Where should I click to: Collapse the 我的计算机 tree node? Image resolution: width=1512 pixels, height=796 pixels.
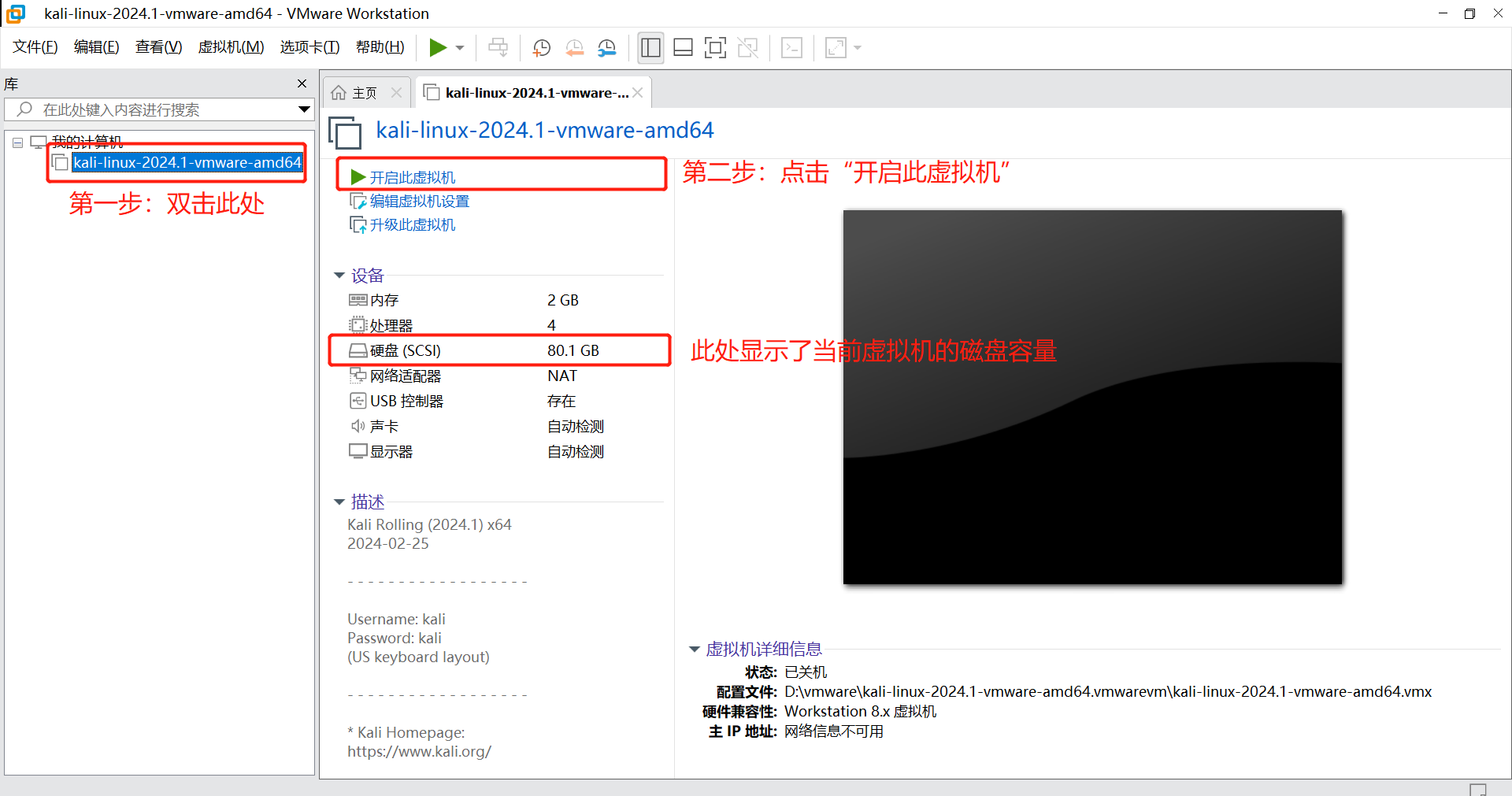point(17,143)
